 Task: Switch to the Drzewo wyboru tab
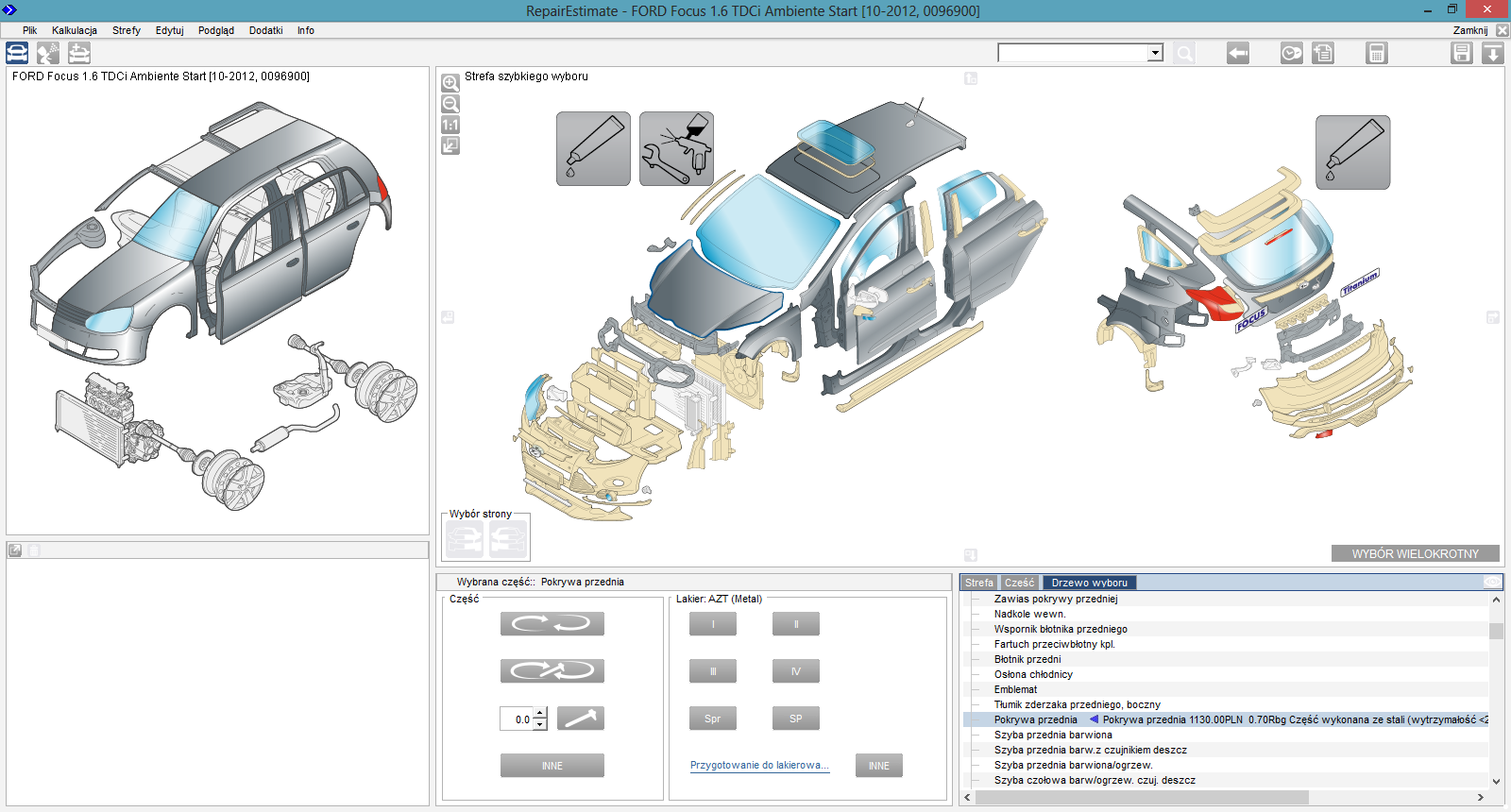pyautogui.click(x=1090, y=583)
